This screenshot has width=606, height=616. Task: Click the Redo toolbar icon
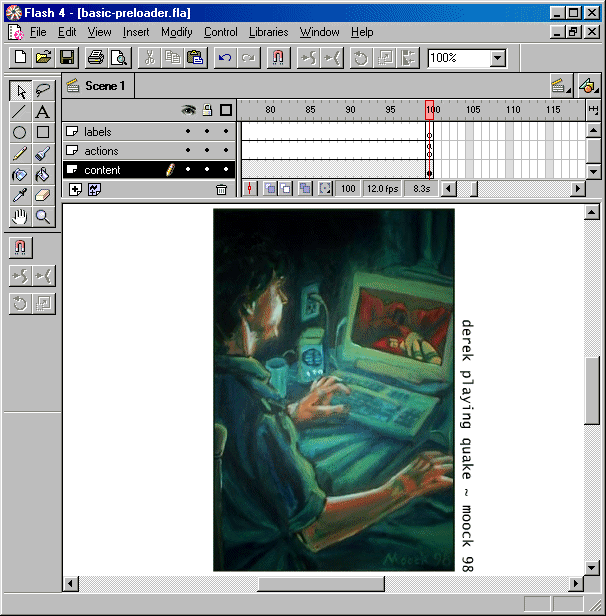tap(248, 58)
